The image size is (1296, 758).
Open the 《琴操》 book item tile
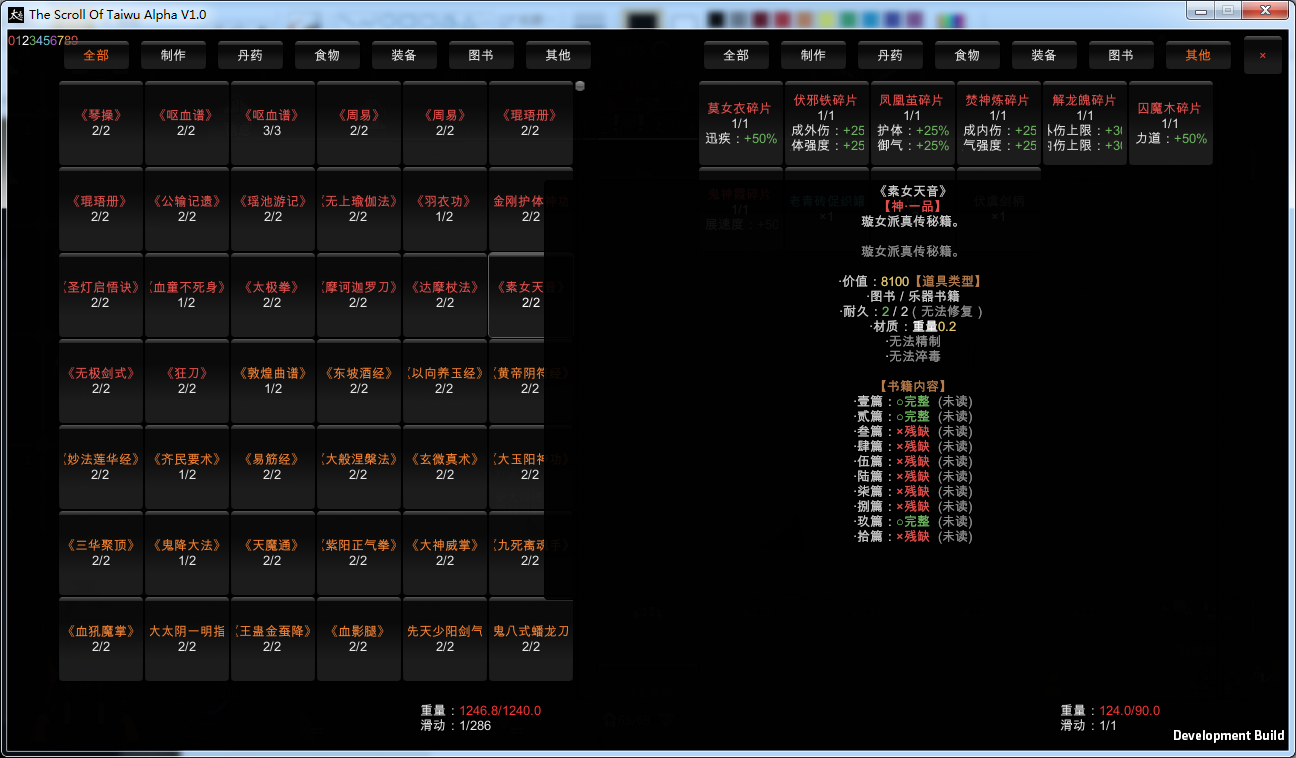pyautogui.click(x=101, y=123)
